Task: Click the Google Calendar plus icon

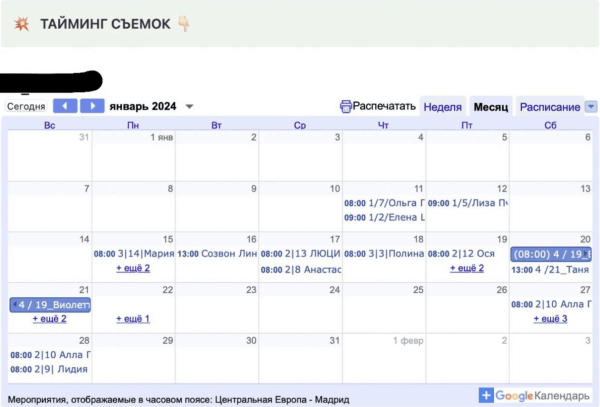Action: tap(486, 396)
